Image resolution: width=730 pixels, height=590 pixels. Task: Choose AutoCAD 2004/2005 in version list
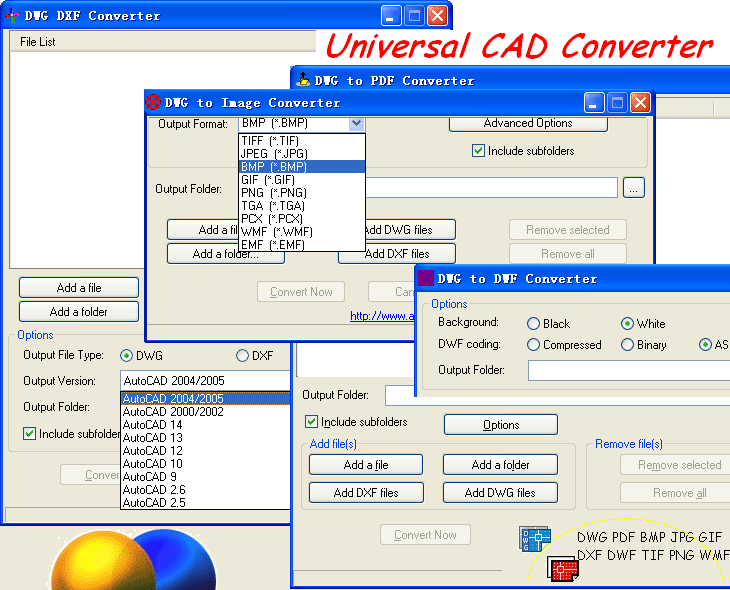pos(205,399)
